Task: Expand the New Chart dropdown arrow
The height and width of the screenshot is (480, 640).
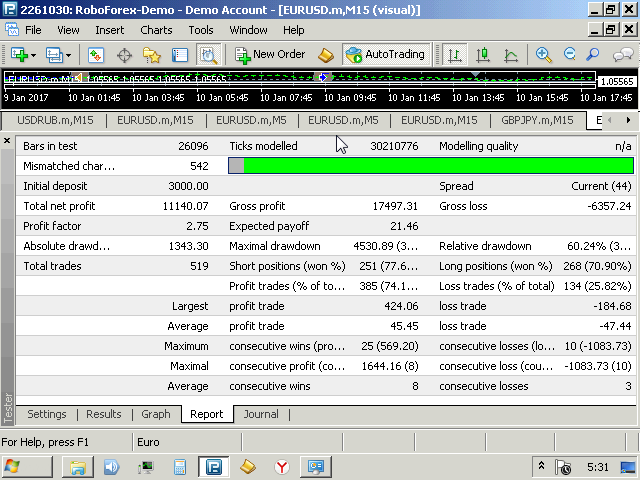Action: click(x=33, y=55)
